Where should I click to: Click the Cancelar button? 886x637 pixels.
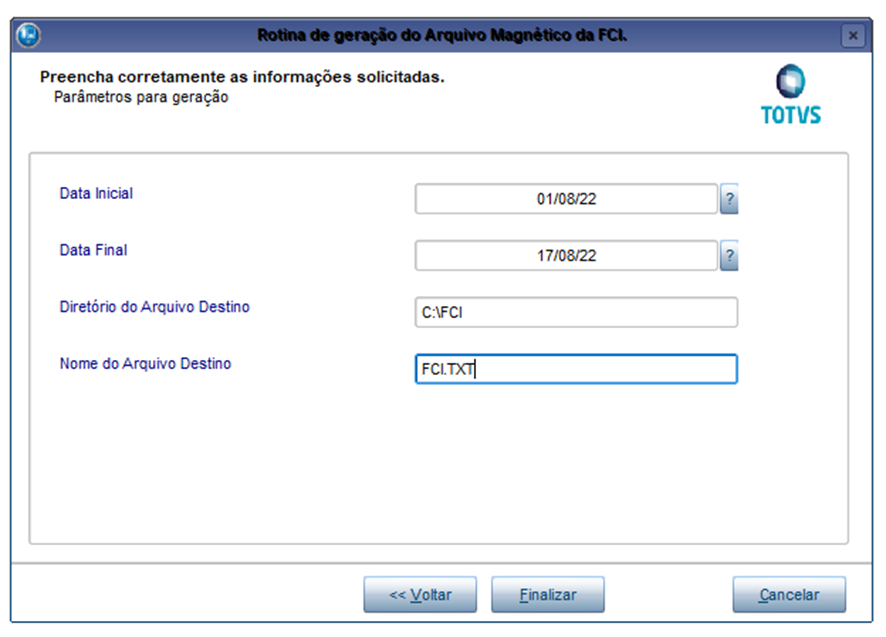(789, 595)
